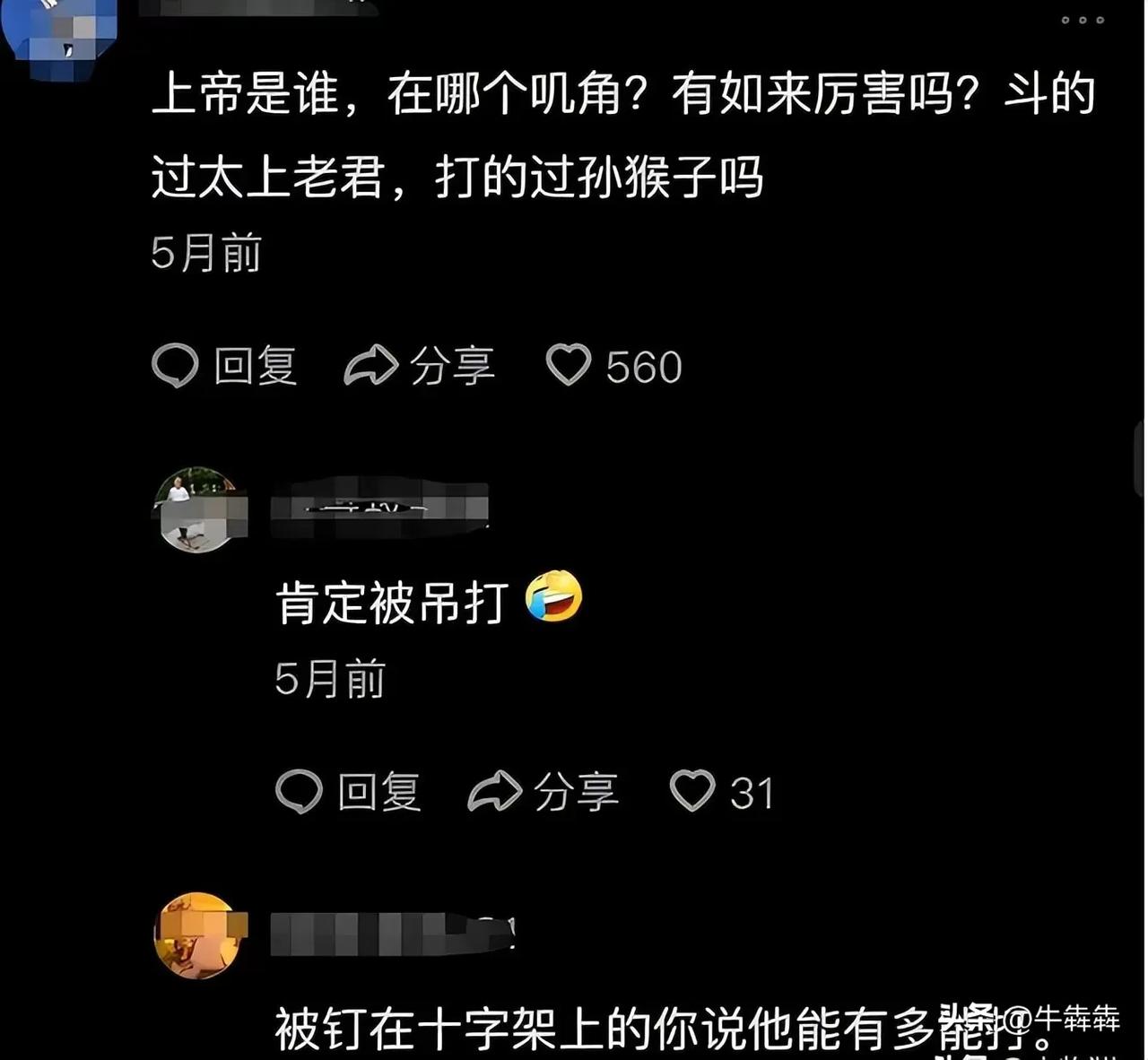Image resolution: width=1148 pixels, height=1060 pixels.
Task: Tap reply bubble icon under 肯定被吊打
Action: pos(299,792)
